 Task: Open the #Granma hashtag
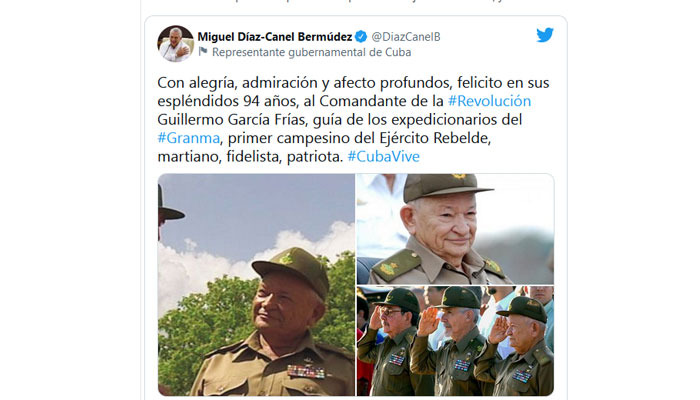coord(188,138)
